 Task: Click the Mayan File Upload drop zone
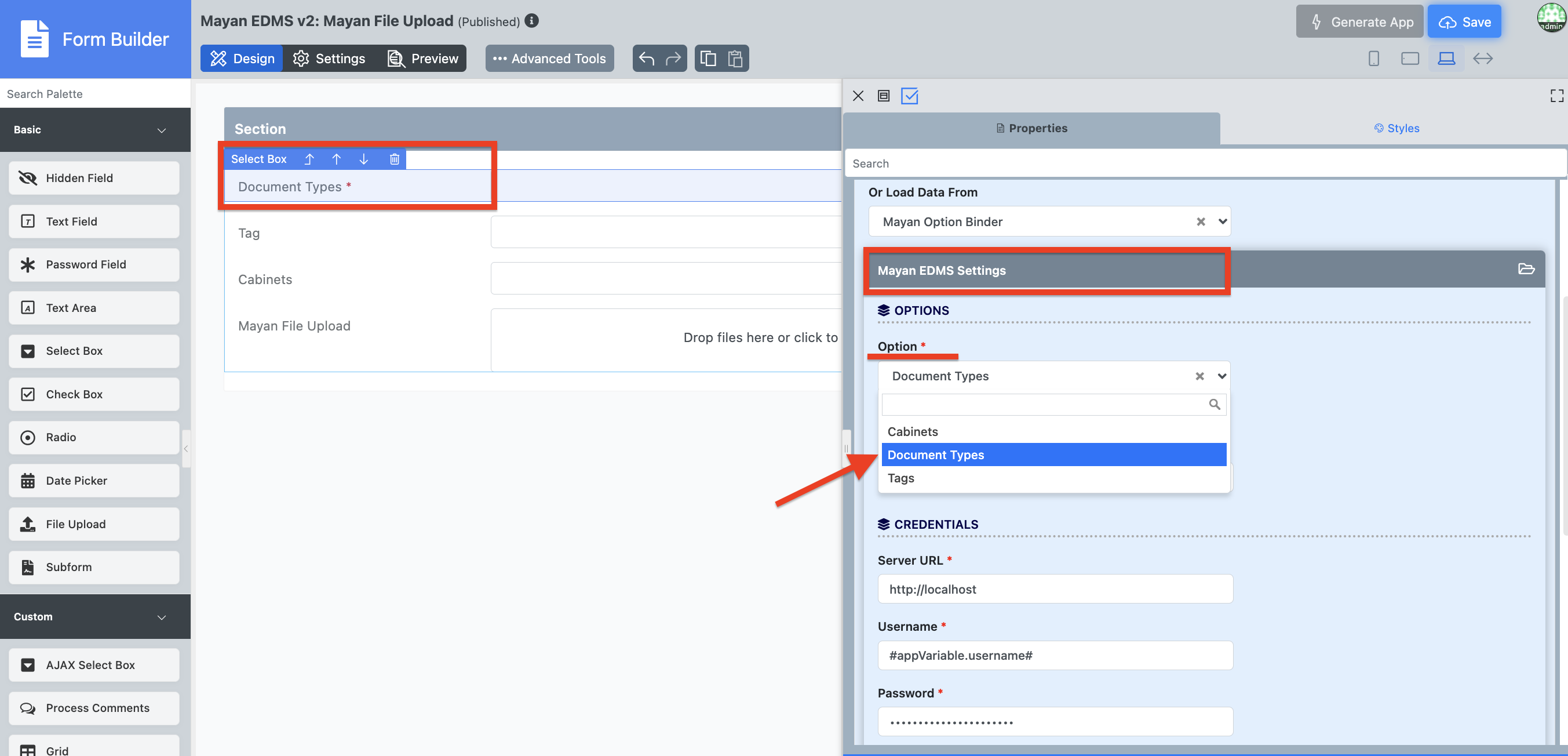[x=666, y=339]
